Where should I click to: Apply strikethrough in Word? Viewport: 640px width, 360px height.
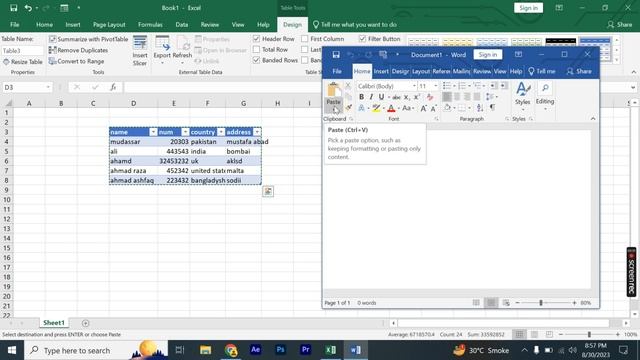point(396,97)
